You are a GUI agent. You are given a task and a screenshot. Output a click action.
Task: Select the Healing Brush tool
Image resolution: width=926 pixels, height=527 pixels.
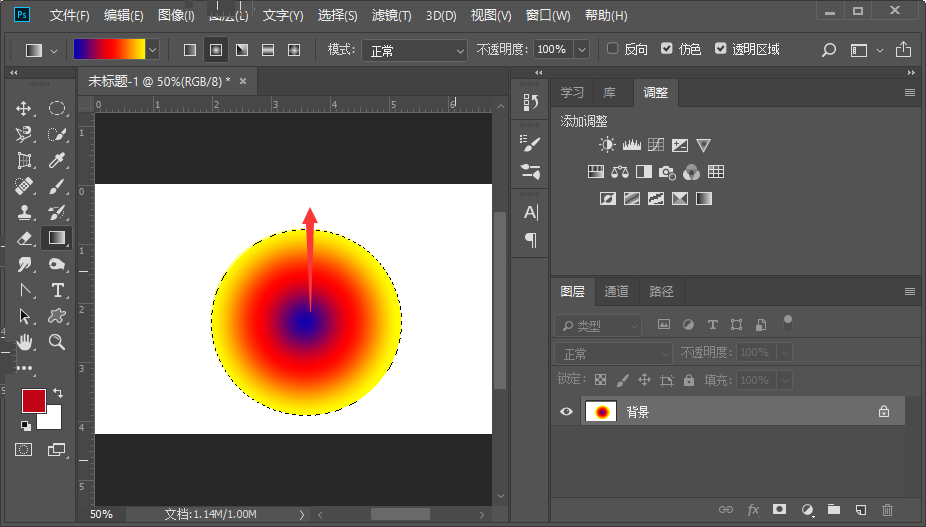24,186
